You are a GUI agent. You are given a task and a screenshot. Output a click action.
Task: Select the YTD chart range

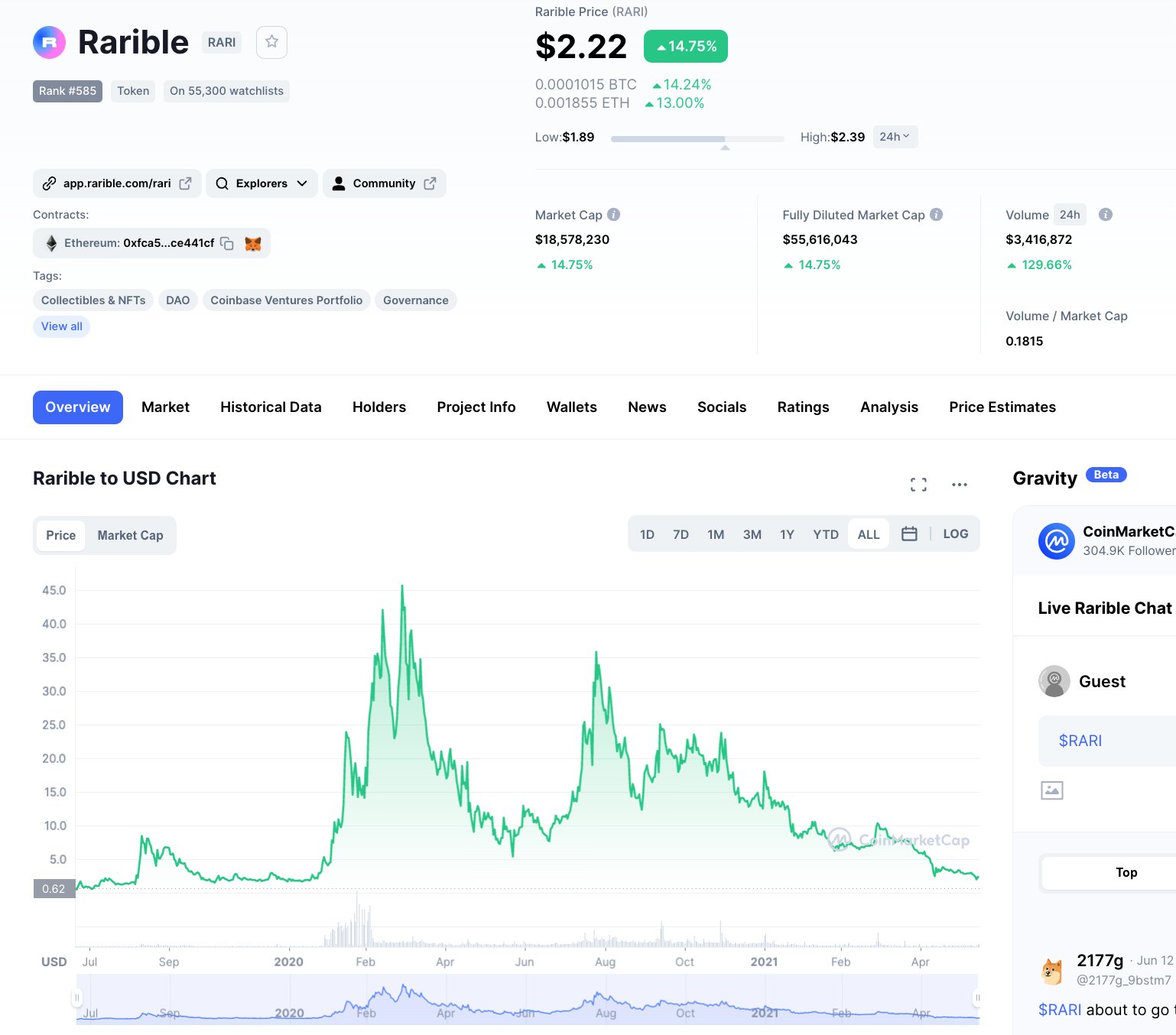826,534
